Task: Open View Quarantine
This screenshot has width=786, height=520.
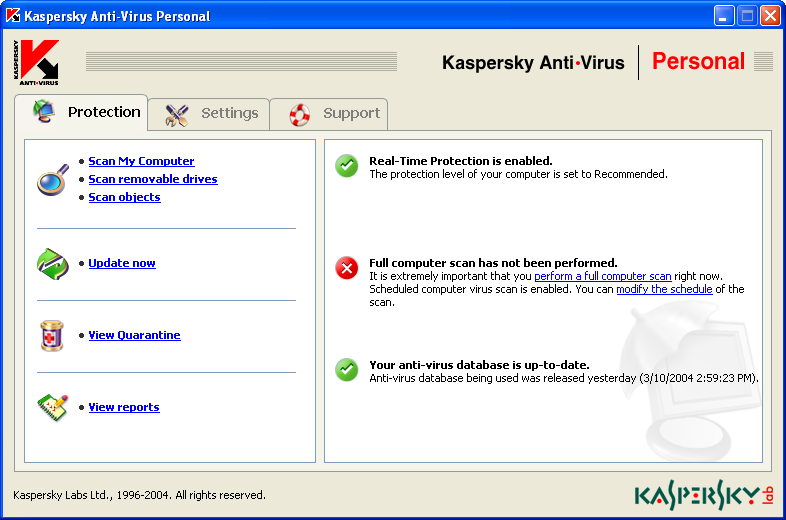Action: (x=134, y=335)
